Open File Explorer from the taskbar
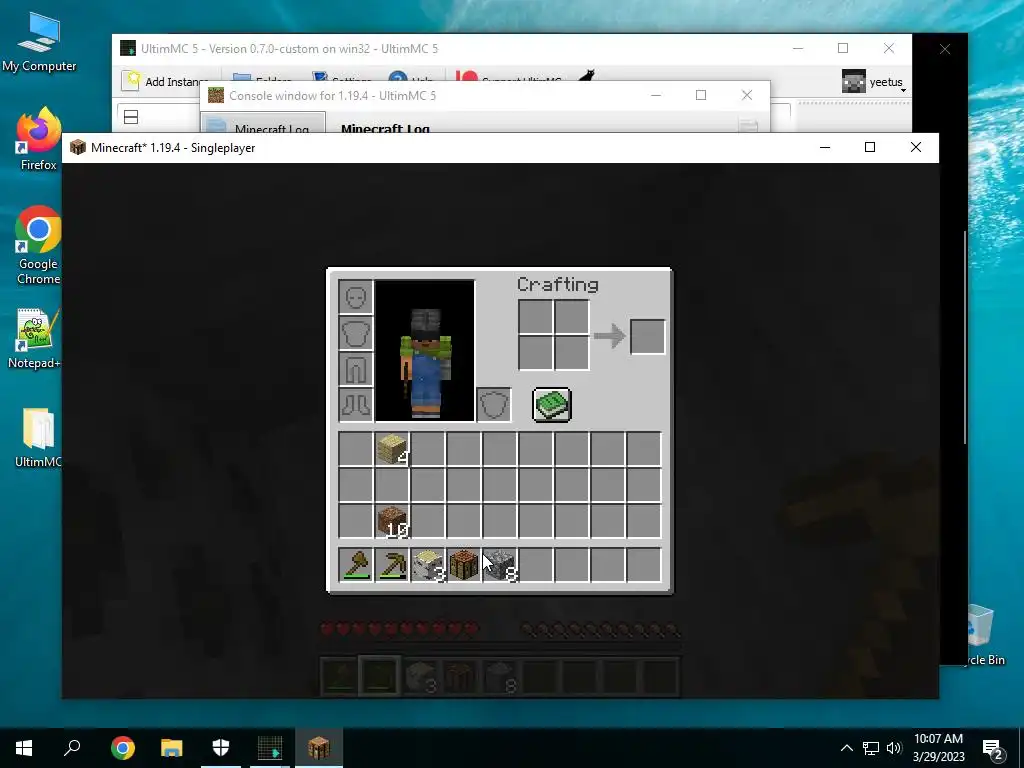The height and width of the screenshot is (768, 1024). [172, 748]
